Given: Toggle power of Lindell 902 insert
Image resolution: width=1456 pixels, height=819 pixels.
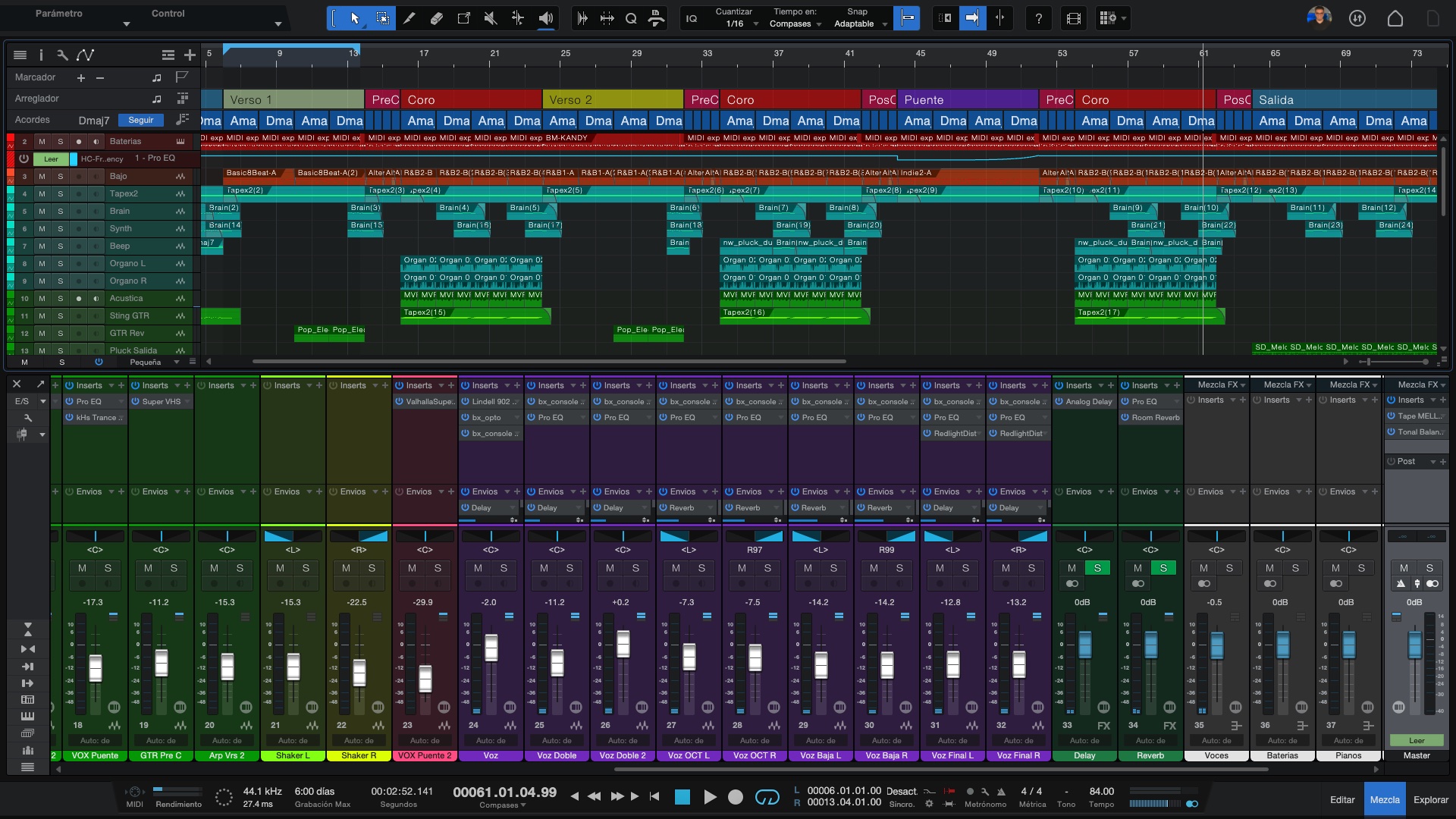Looking at the screenshot, I should coord(465,402).
